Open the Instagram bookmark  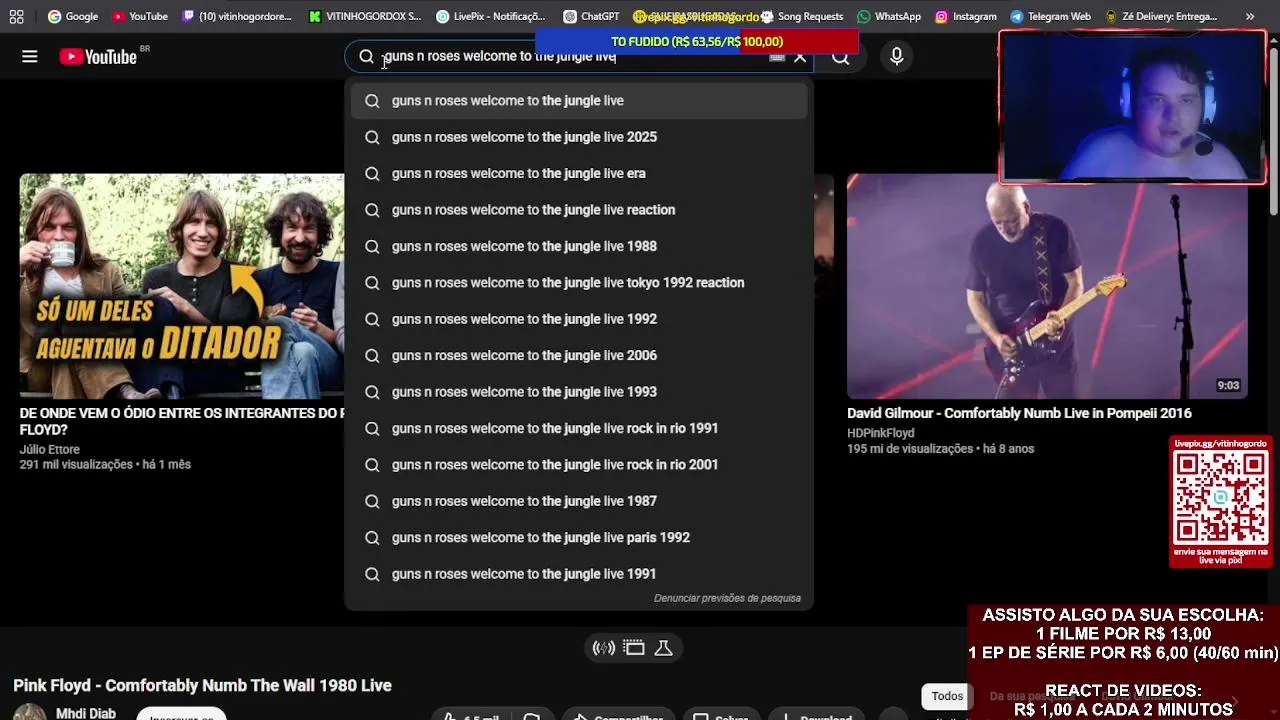coord(966,16)
